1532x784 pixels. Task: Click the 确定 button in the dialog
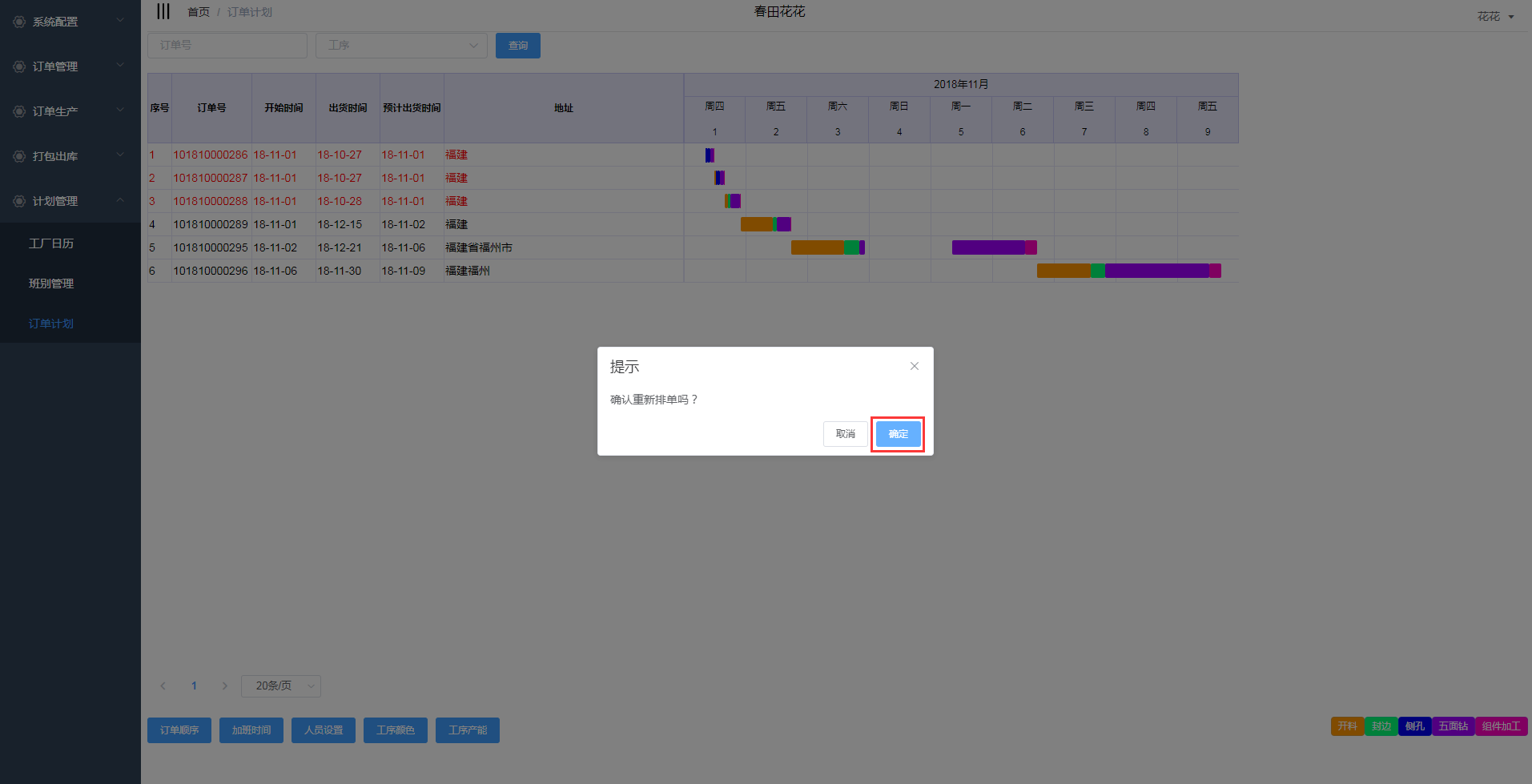(898, 434)
